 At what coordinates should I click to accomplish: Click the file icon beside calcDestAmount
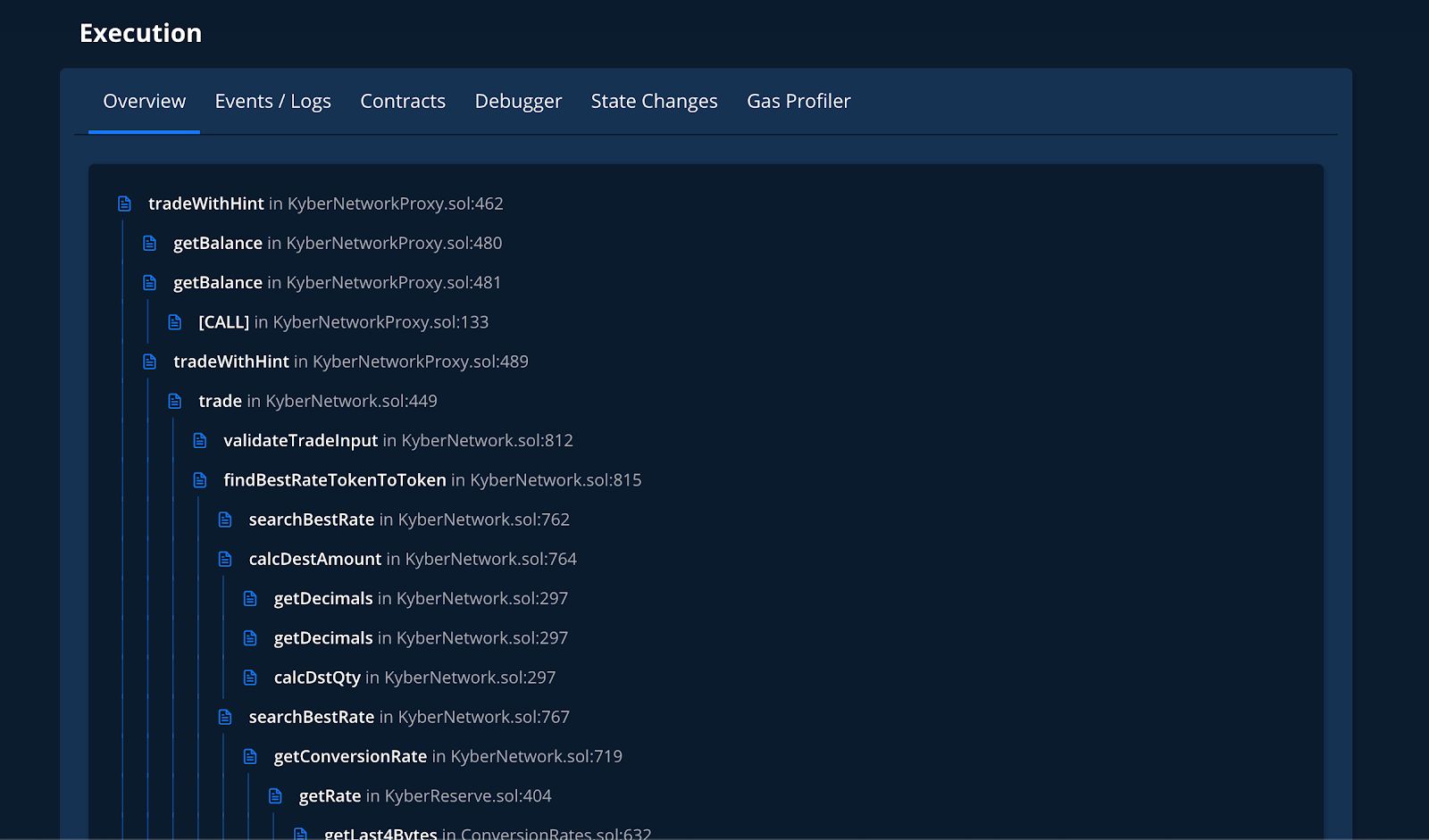[225, 559]
